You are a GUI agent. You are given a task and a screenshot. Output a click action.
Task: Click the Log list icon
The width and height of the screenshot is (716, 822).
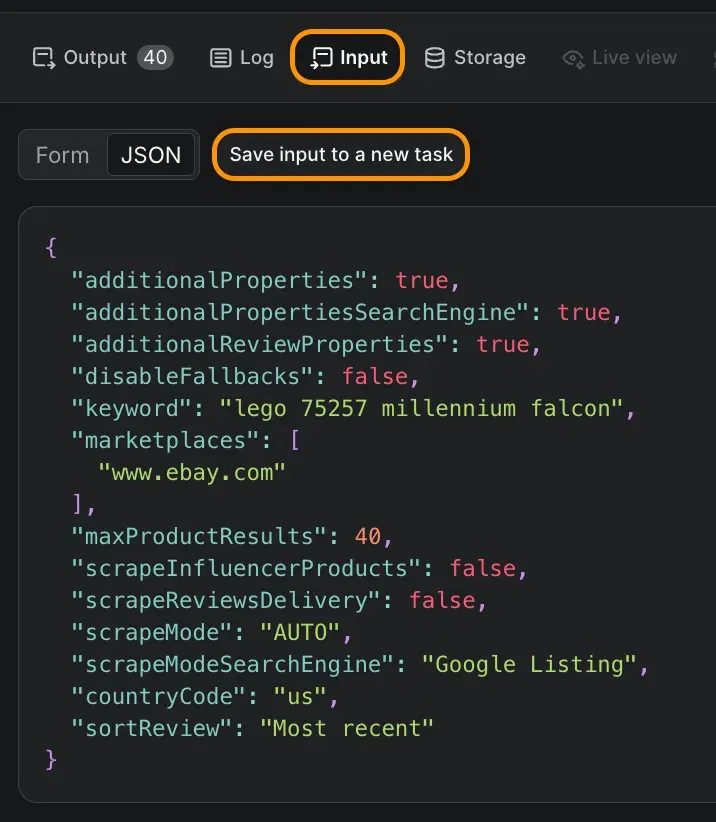pos(220,58)
